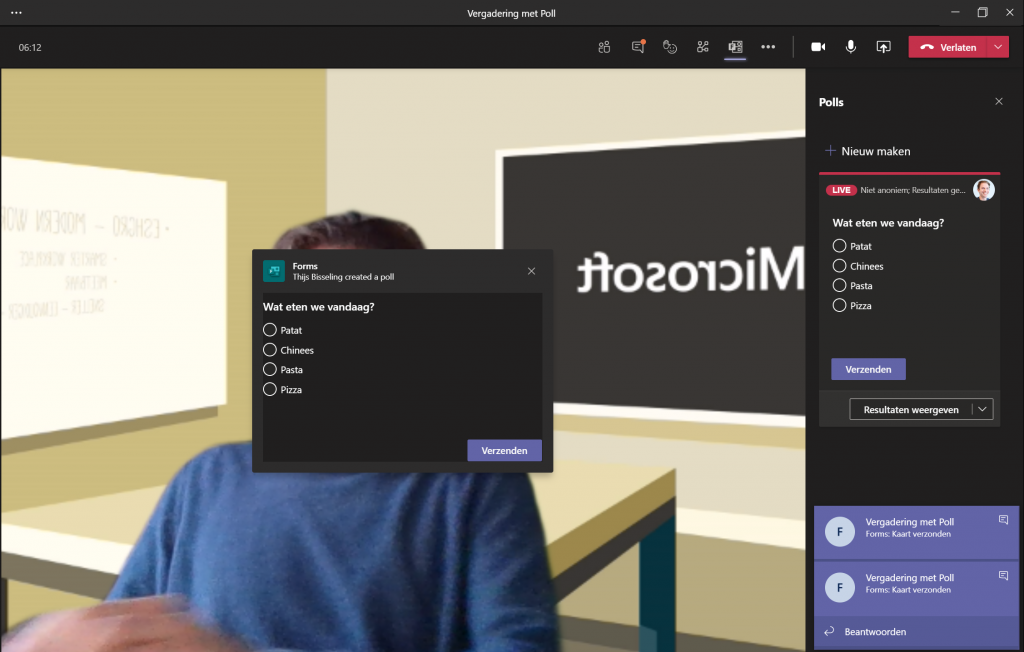Click the F avatar on upper notification

[x=840, y=532]
